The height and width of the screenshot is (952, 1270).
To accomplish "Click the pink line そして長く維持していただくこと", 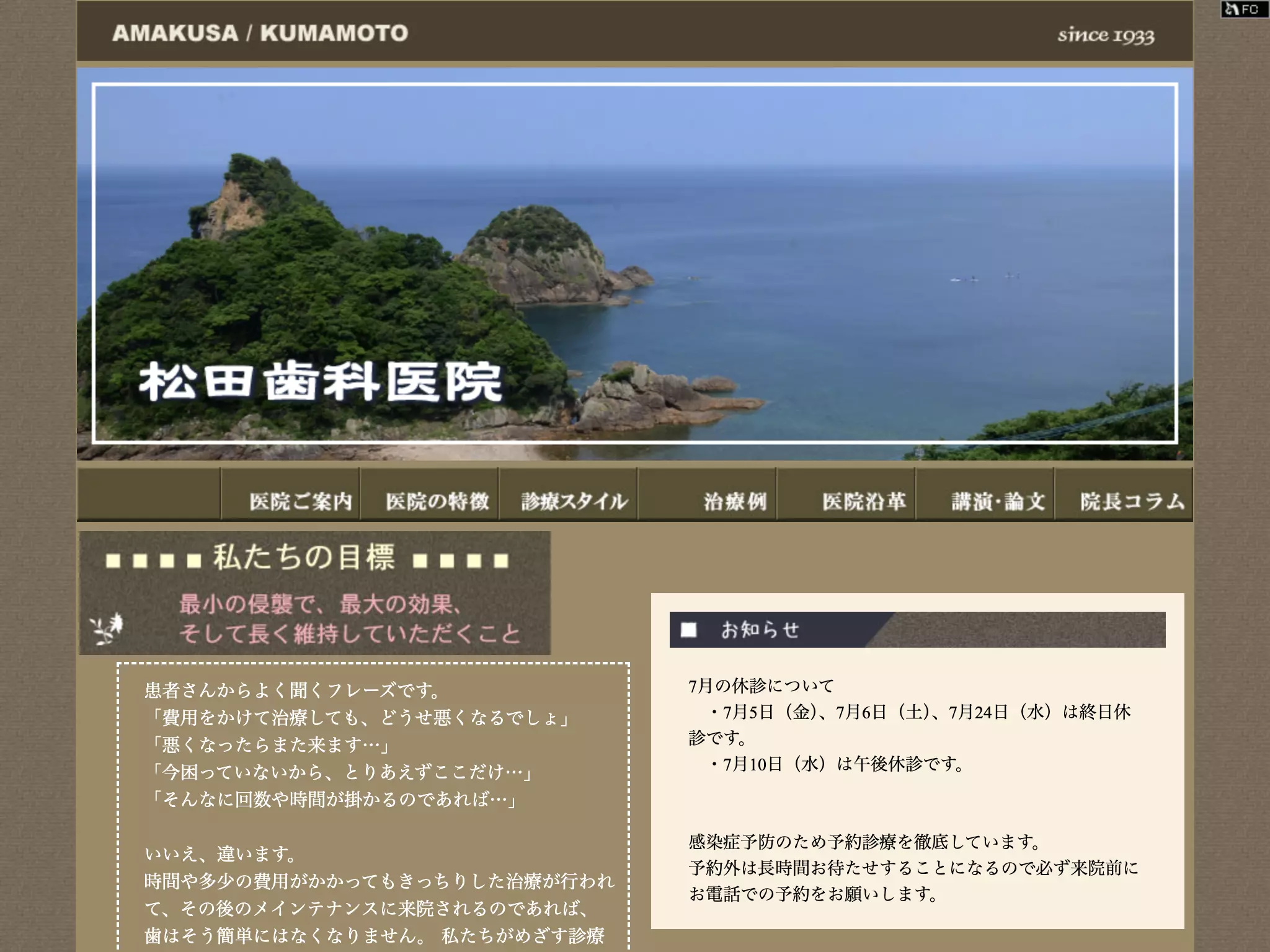I will click(x=349, y=634).
